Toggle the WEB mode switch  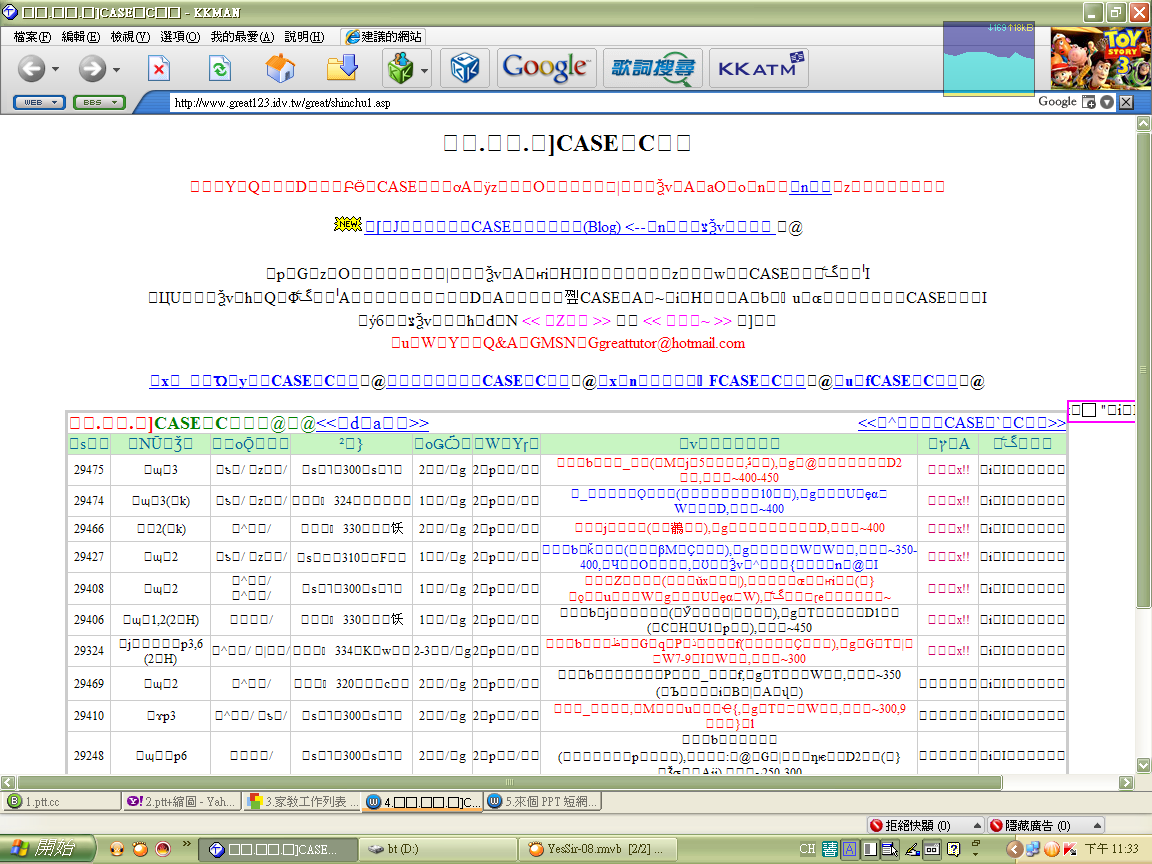[x=39, y=102]
